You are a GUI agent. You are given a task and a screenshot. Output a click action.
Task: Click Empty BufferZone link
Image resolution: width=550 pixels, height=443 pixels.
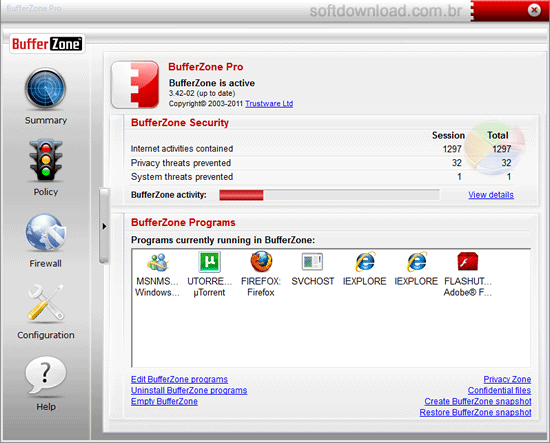(x=164, y=401)
